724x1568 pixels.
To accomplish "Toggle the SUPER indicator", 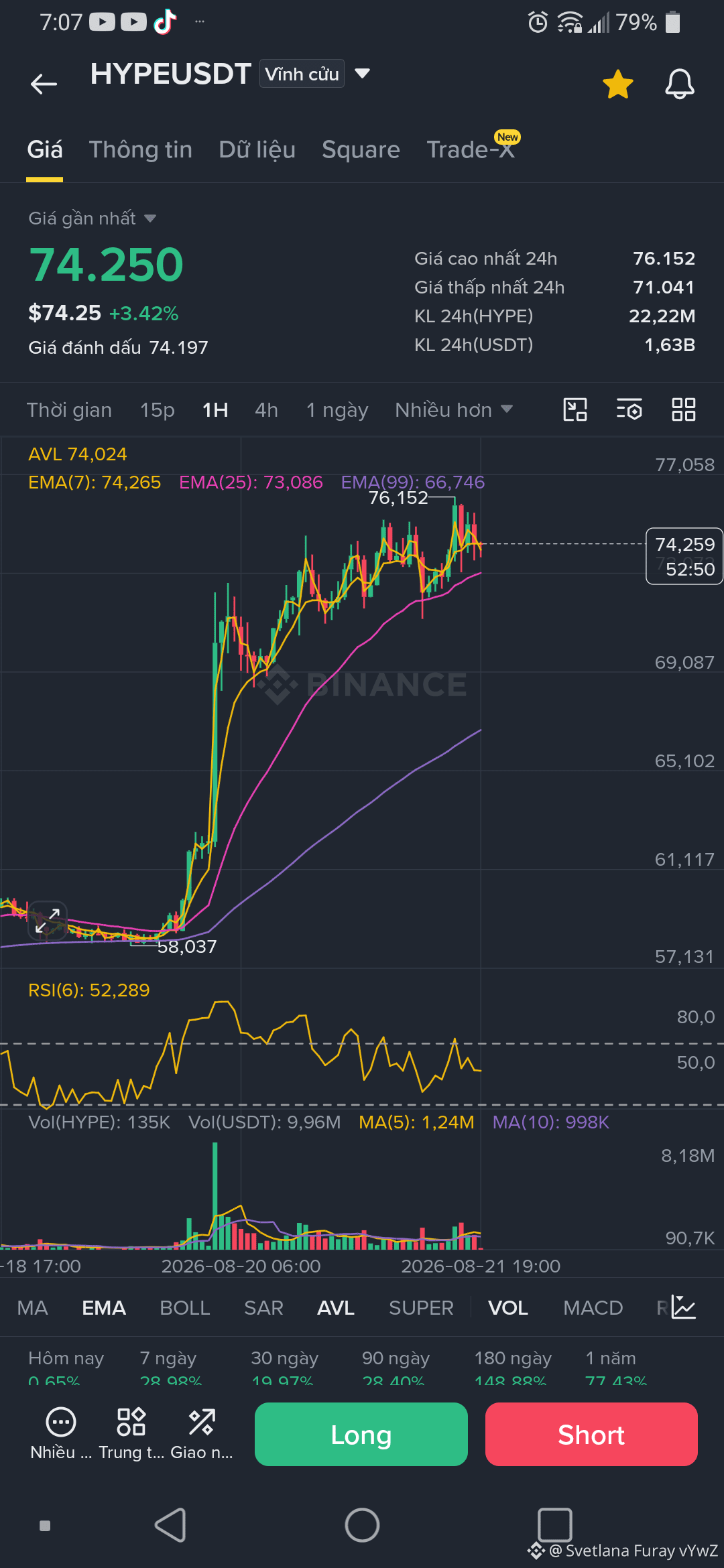I will pyautogui.click(x=422, y=1308).
